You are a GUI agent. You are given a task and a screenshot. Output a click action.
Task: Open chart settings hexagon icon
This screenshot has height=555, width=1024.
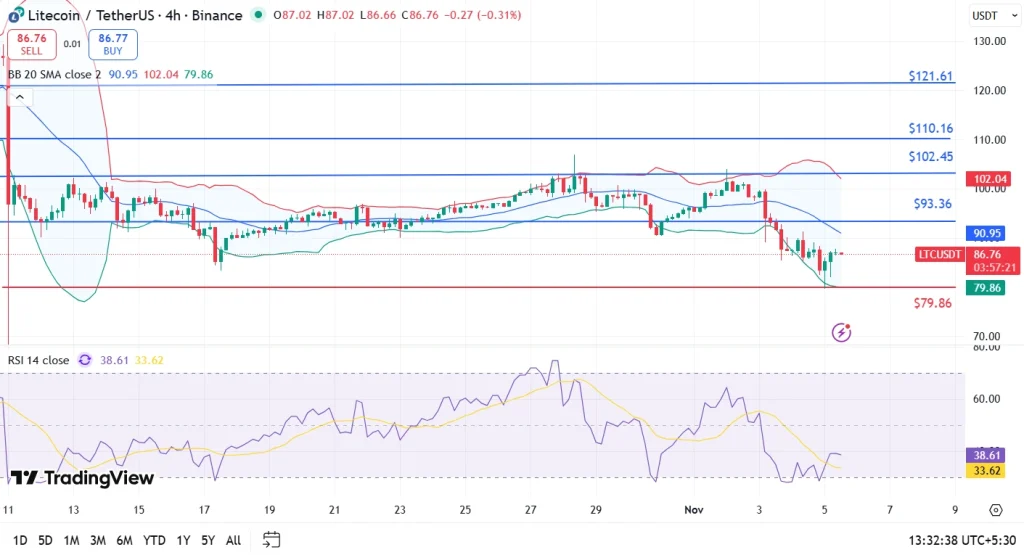[995, 511]
